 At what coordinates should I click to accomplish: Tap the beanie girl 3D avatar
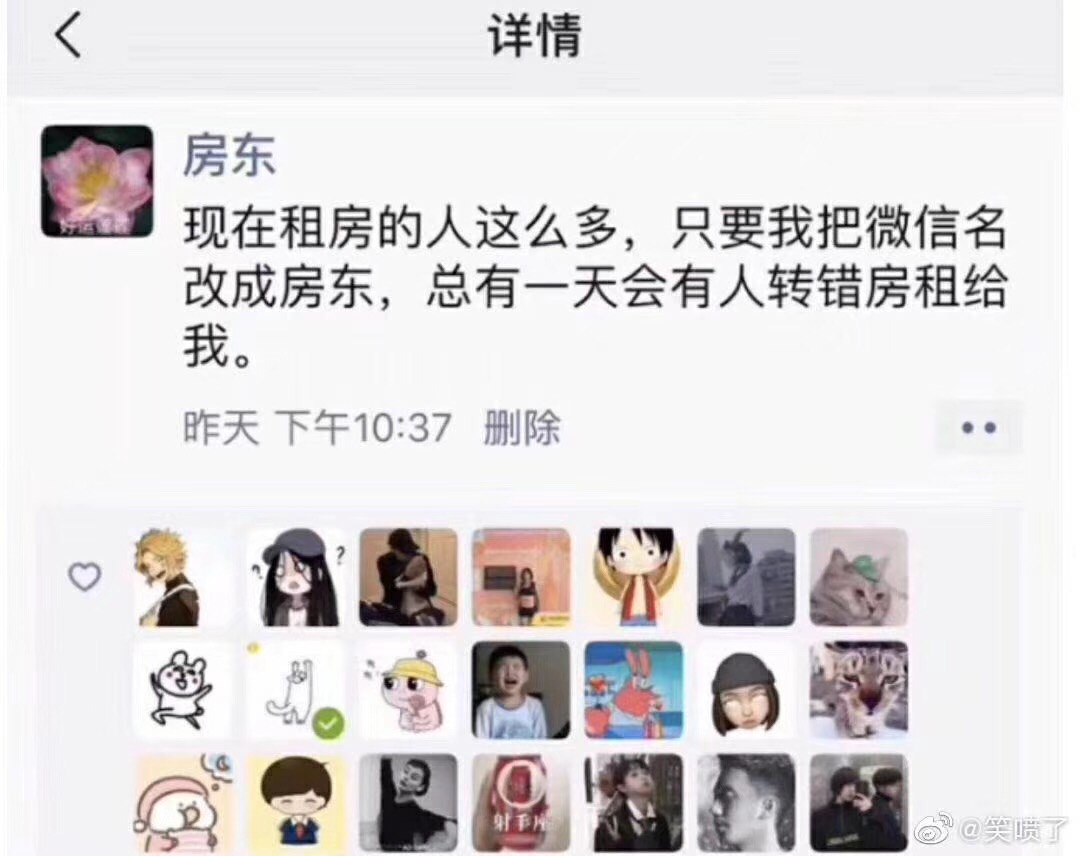pyautogui.click(x=747, y=689)
